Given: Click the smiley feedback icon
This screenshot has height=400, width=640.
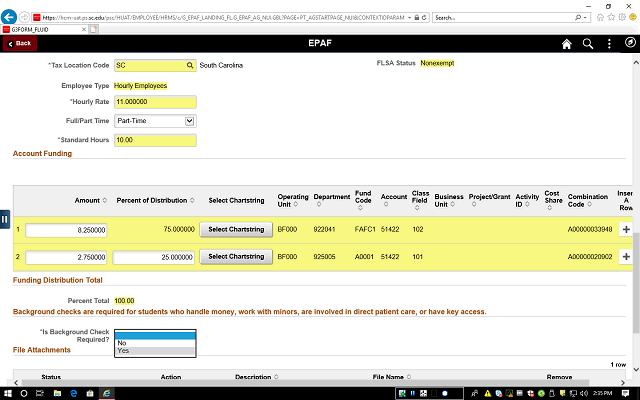Looking at the screenshot, I should [633, 17].
